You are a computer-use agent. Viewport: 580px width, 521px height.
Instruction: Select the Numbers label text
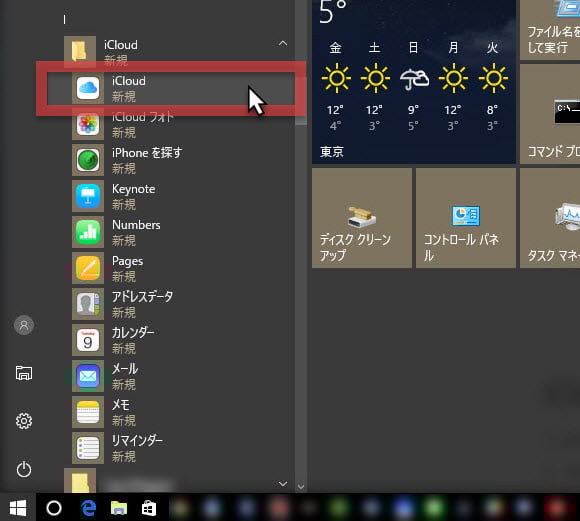[x=136, y=225]
